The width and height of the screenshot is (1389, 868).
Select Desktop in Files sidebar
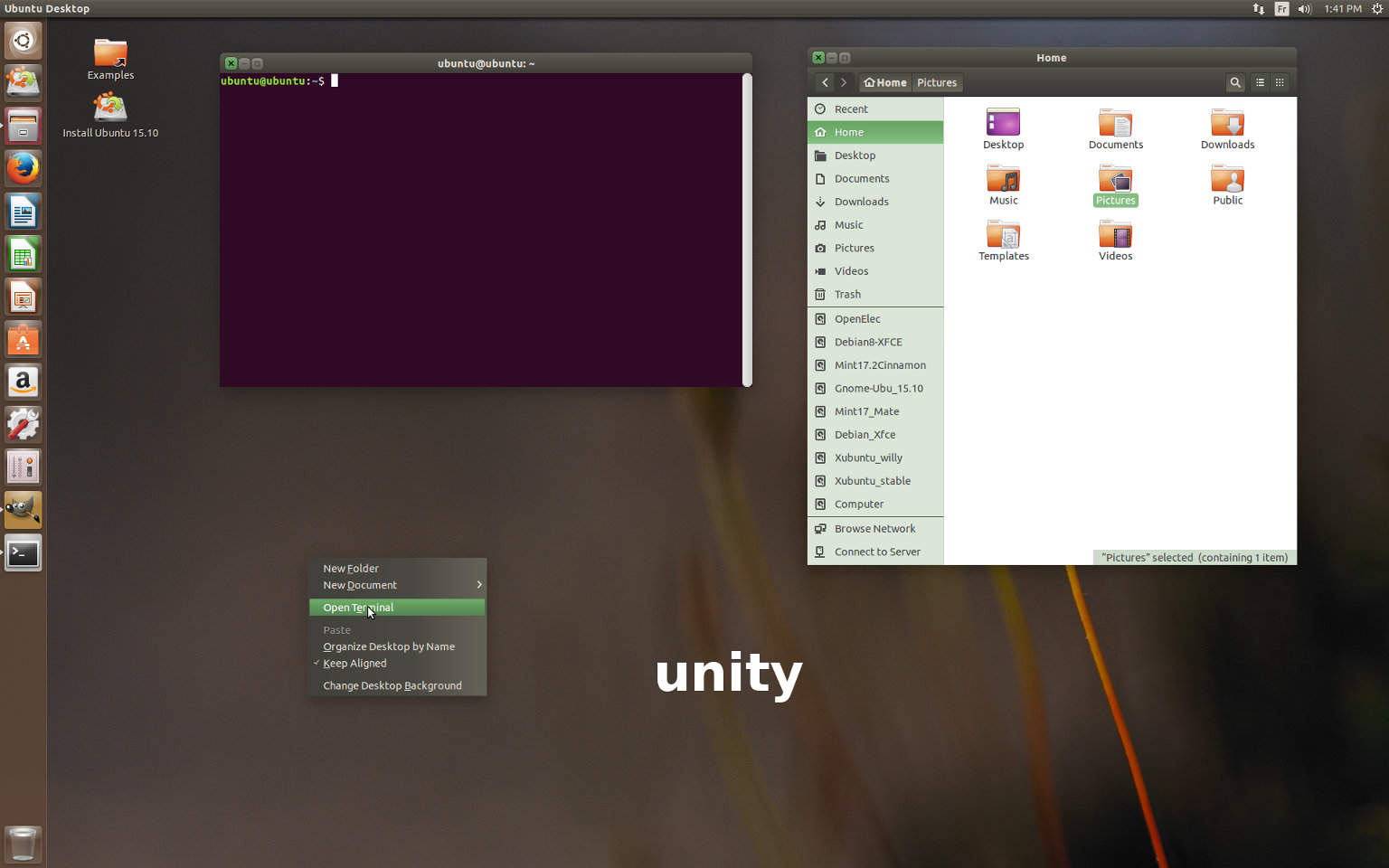[875, 156]
